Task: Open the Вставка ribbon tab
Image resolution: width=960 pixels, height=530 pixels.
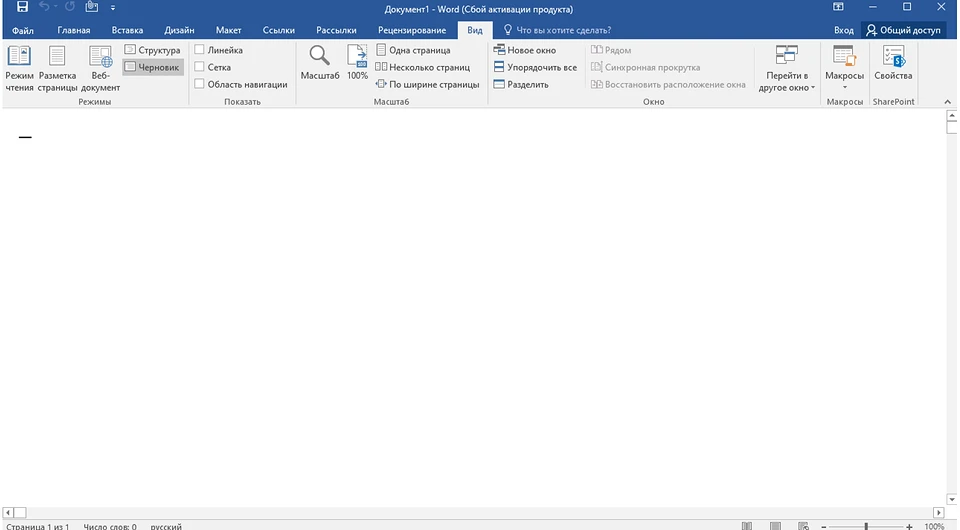Action: pyautogui.click(x=127, y=30)
